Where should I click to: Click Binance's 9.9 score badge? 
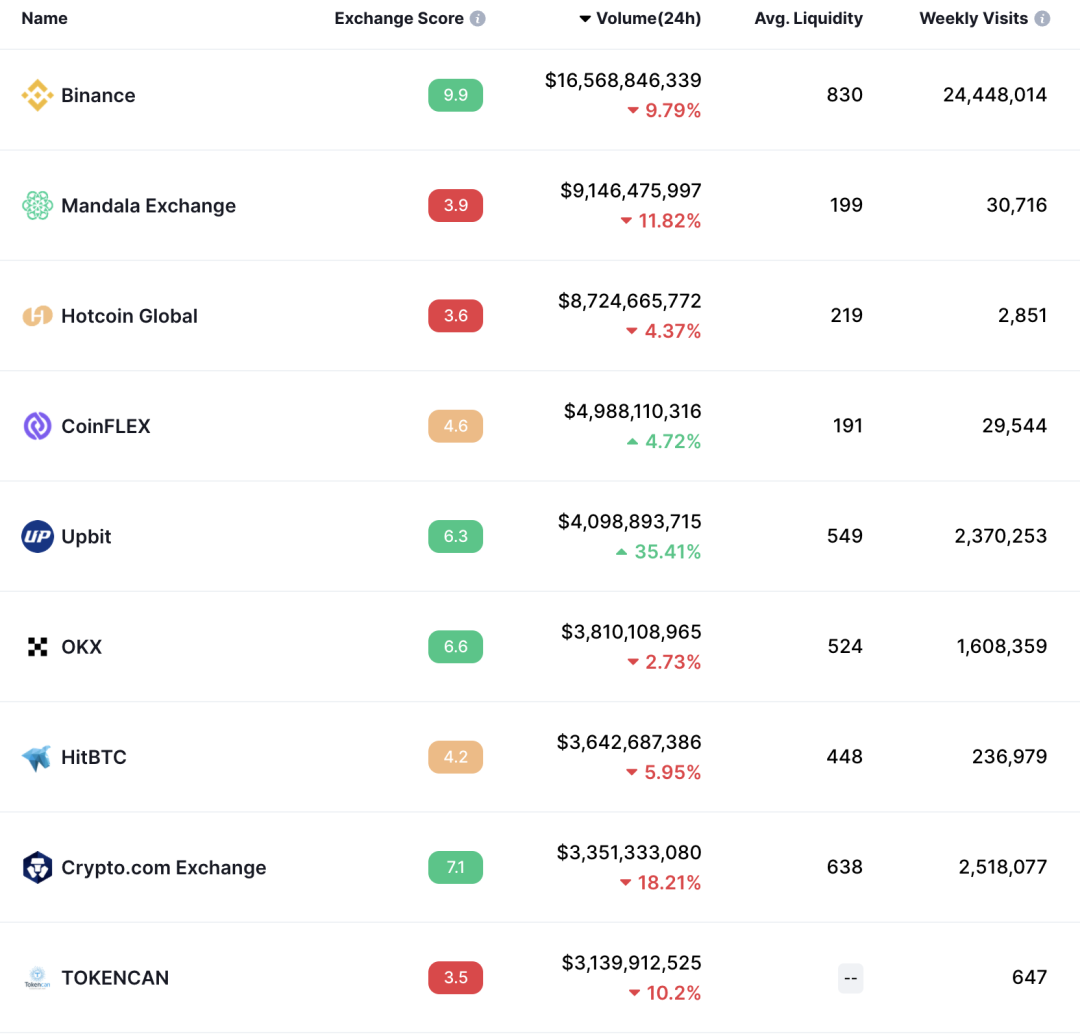point(455,95)
